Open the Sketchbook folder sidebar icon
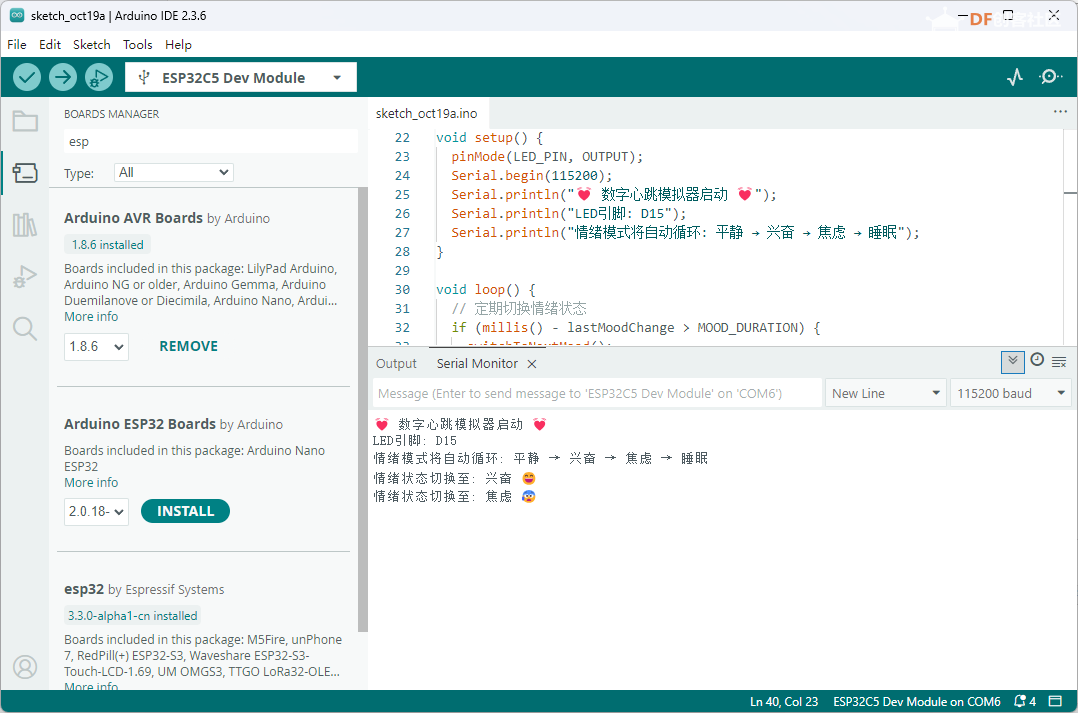Screen dimensions: 1078x713 tap(25, 122)
